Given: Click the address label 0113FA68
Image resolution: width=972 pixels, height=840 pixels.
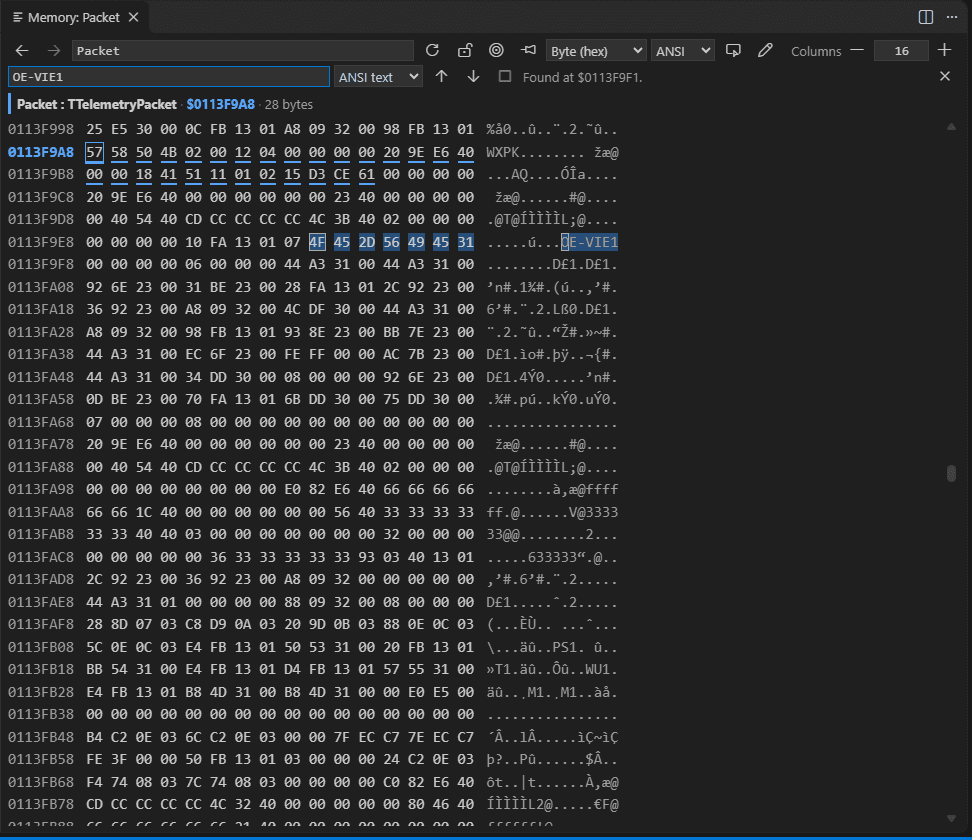Looking at the screenshot, I should coord(41,422).
